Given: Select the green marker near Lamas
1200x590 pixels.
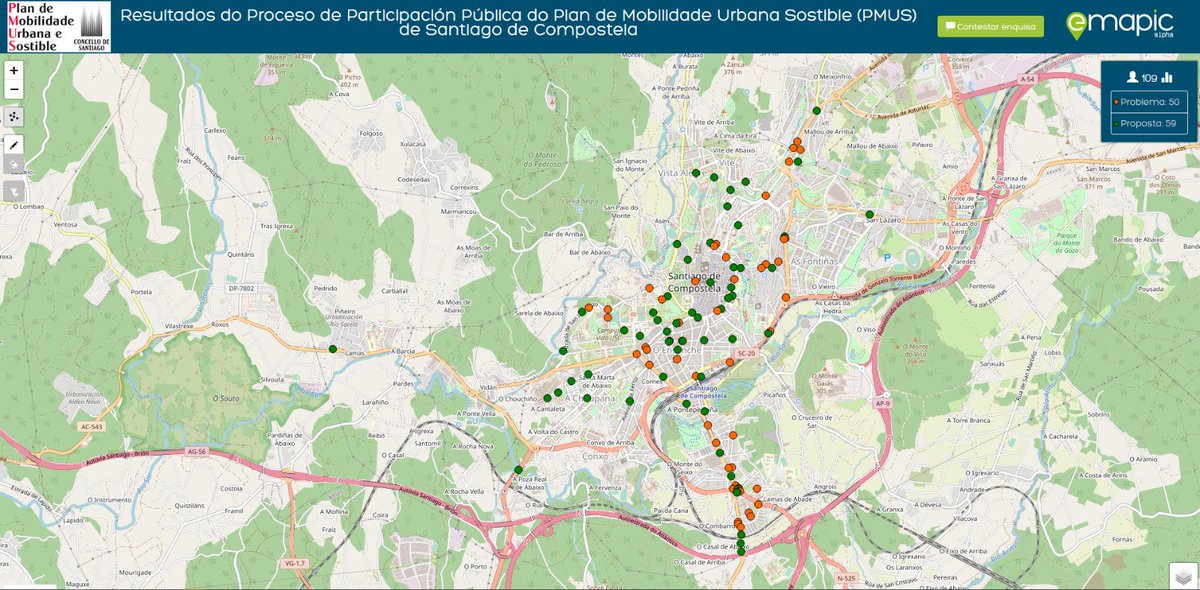Looking at the screenshot, I should (x=333, y=349).
